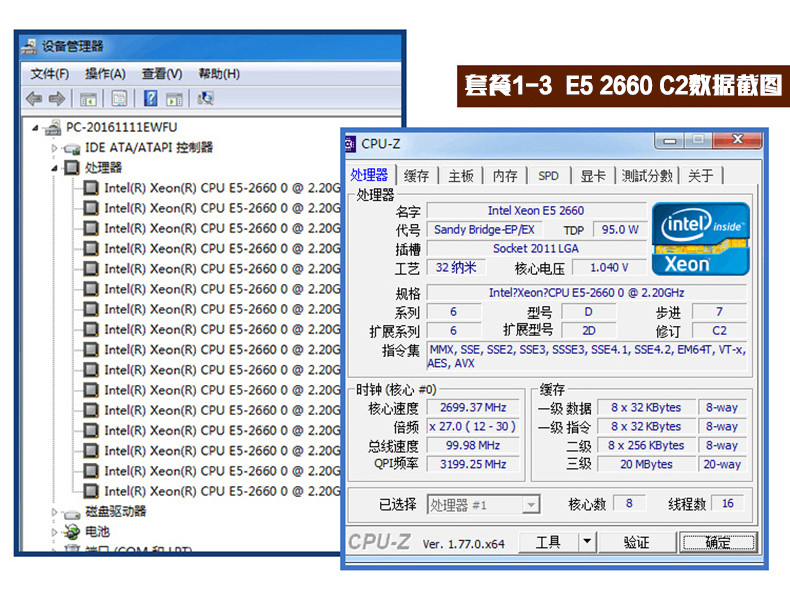790x602 pixels.
Task: Open the 文件(F) menu
Action: 49,74
